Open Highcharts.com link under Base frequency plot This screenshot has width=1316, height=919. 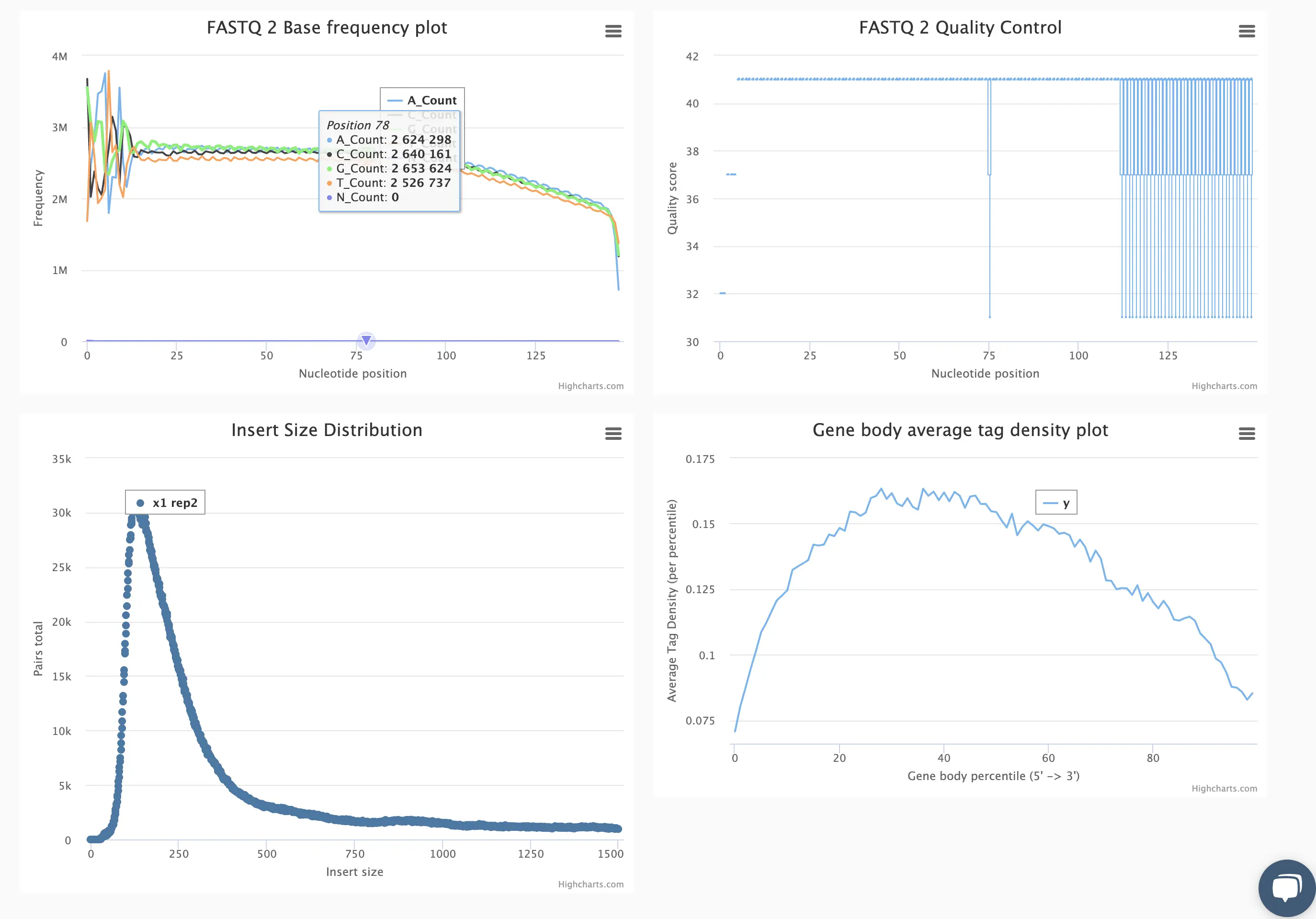[590, 386]
